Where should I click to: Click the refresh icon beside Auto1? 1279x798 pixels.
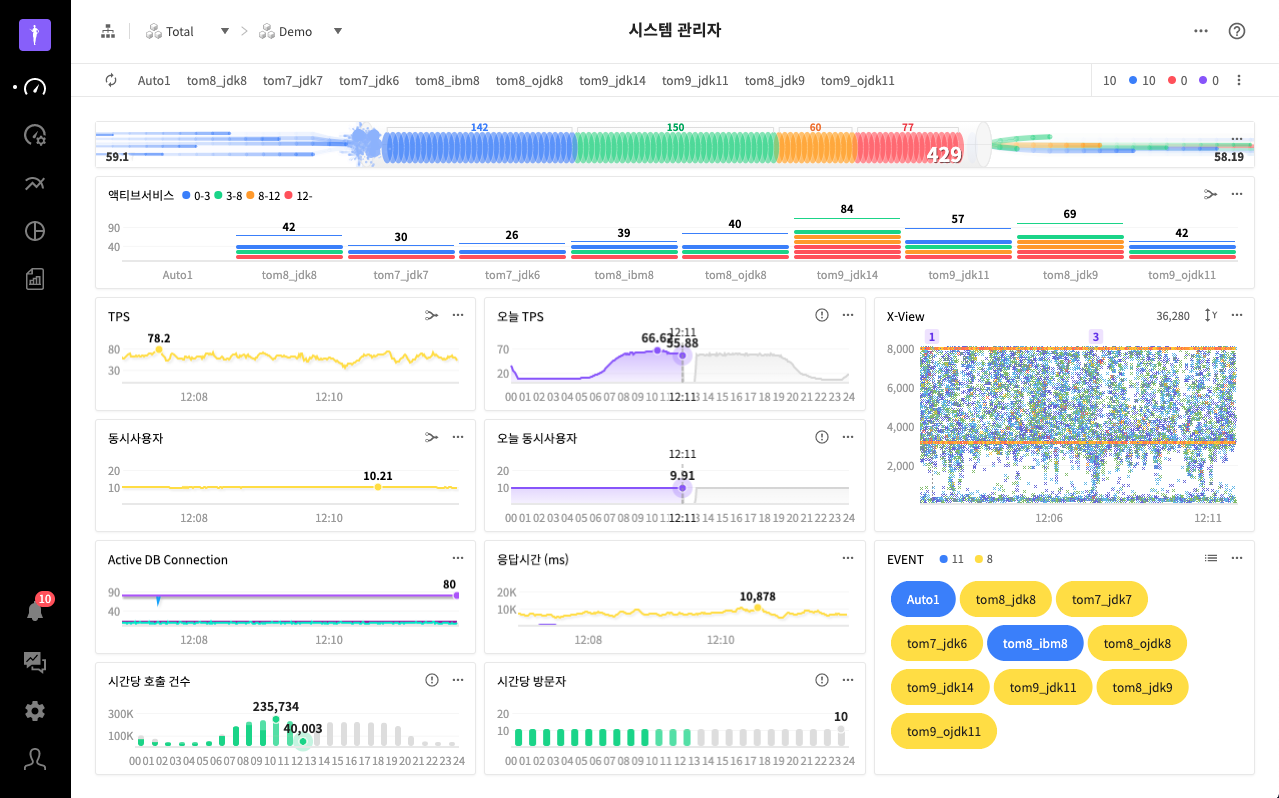111,80
